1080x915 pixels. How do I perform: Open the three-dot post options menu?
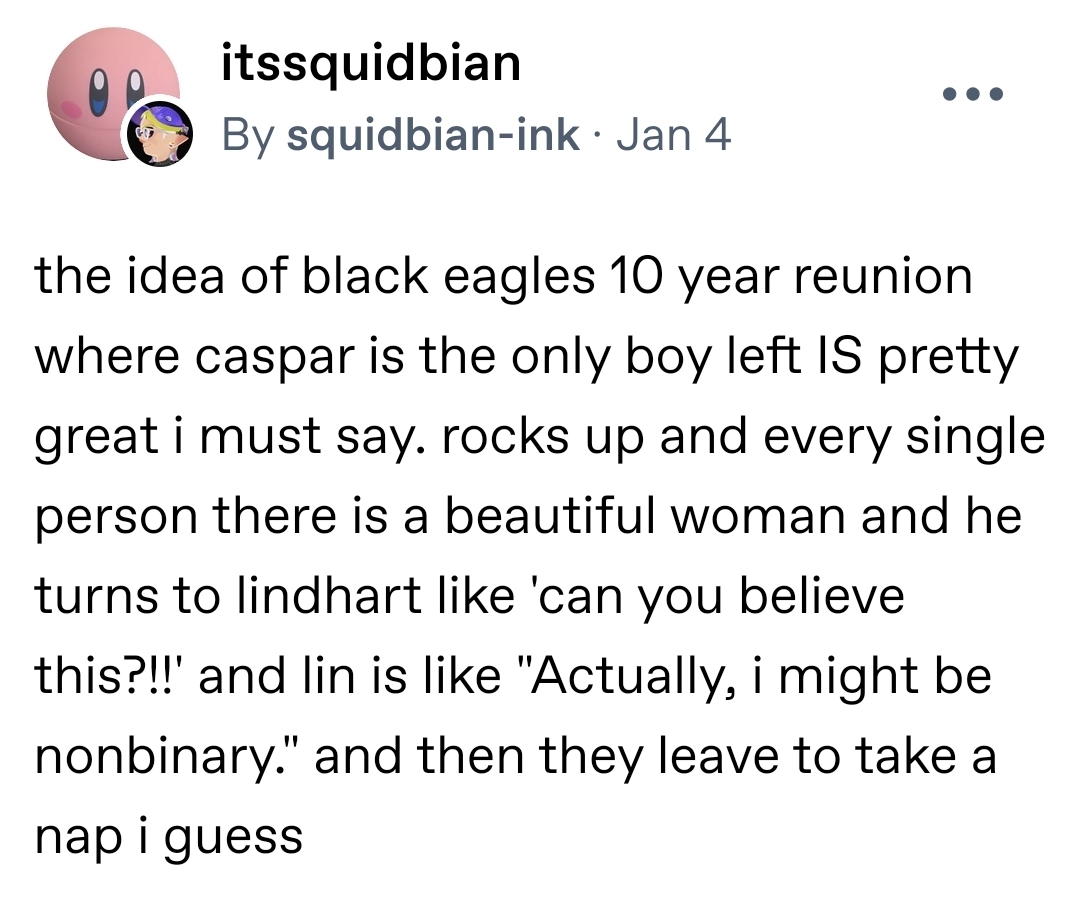971,96
